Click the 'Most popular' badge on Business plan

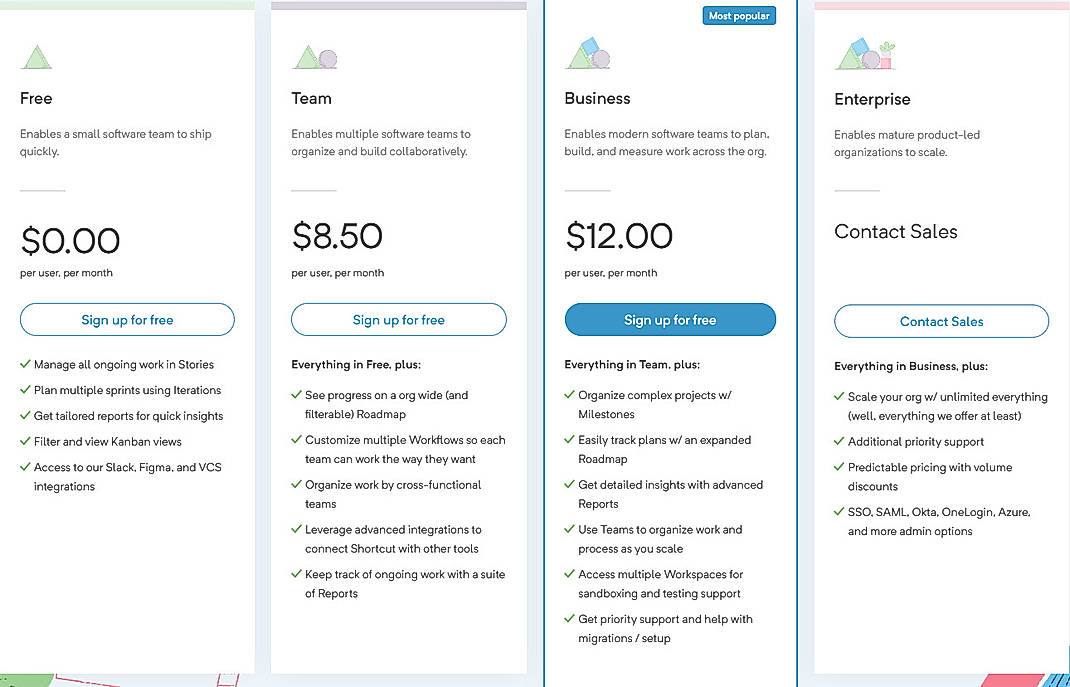pos(739,15)
